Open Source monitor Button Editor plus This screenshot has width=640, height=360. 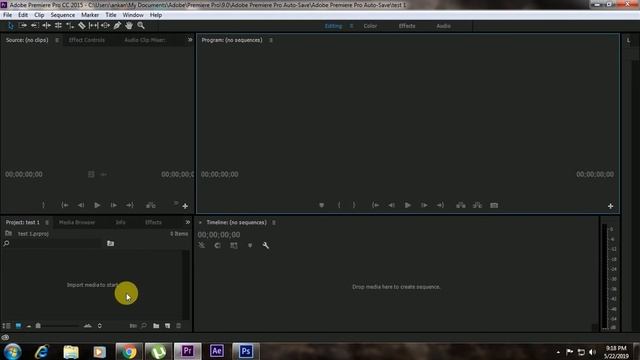coord(185,206)
